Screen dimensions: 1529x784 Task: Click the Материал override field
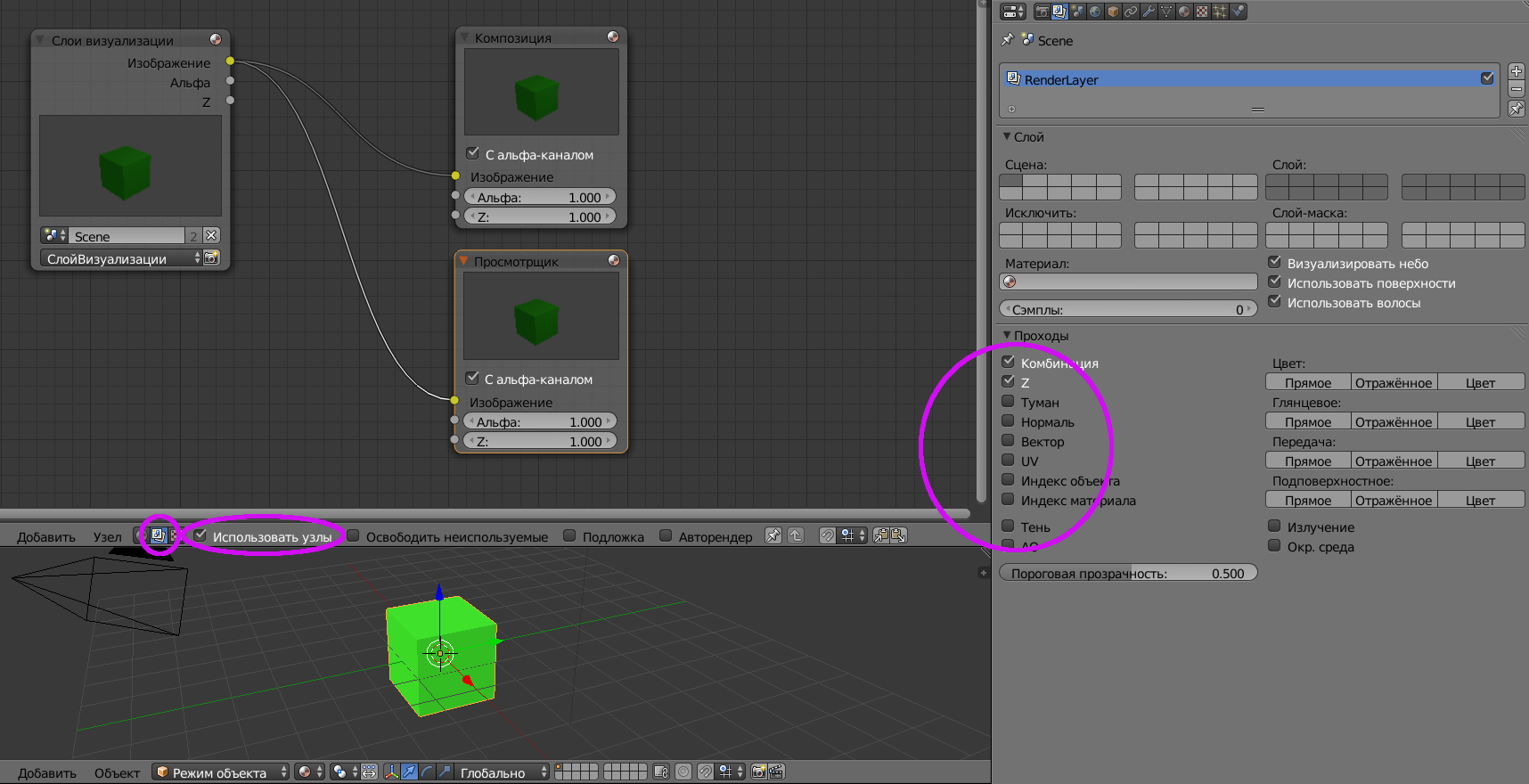tap(1128, 282)
